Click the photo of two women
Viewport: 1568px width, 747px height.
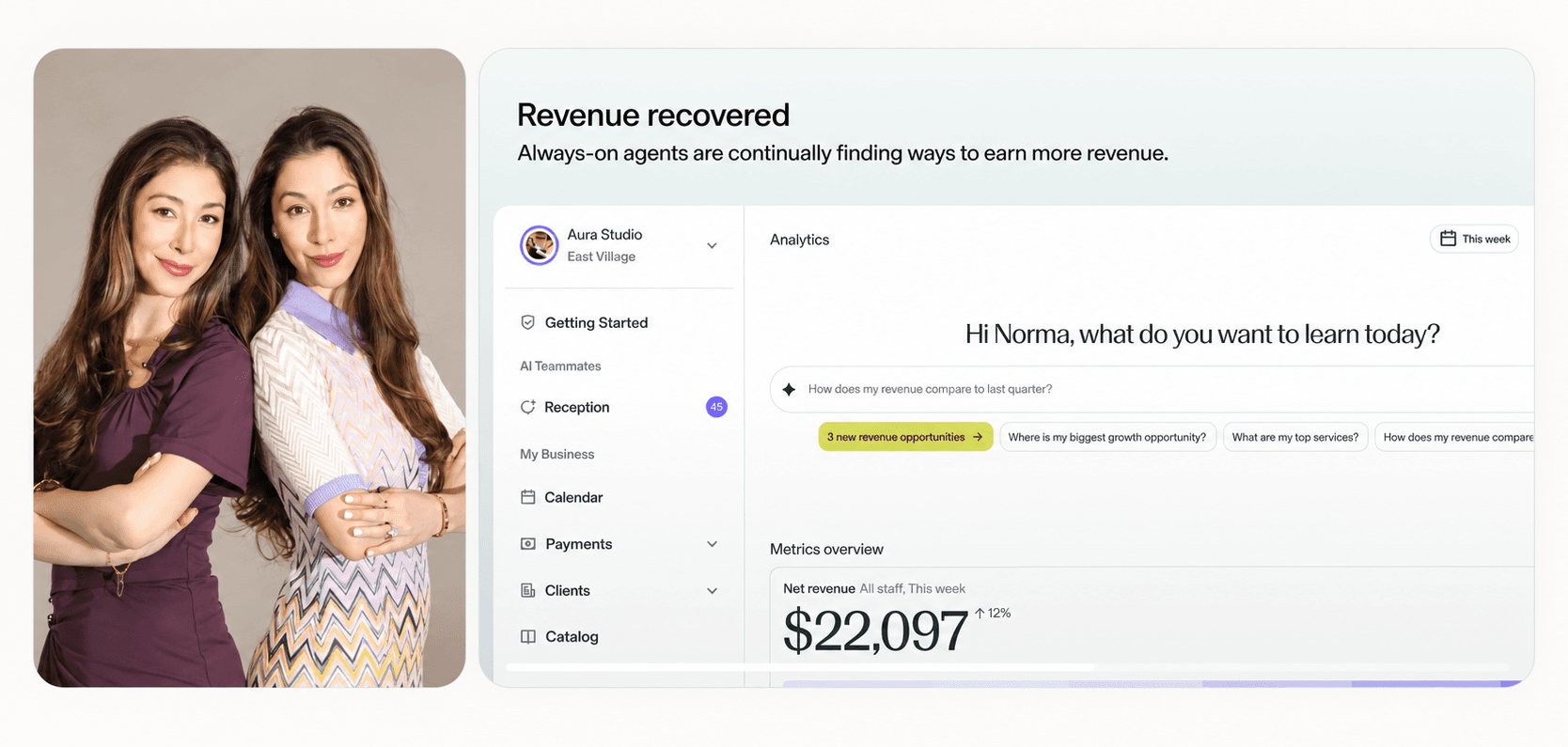point(249,367)
